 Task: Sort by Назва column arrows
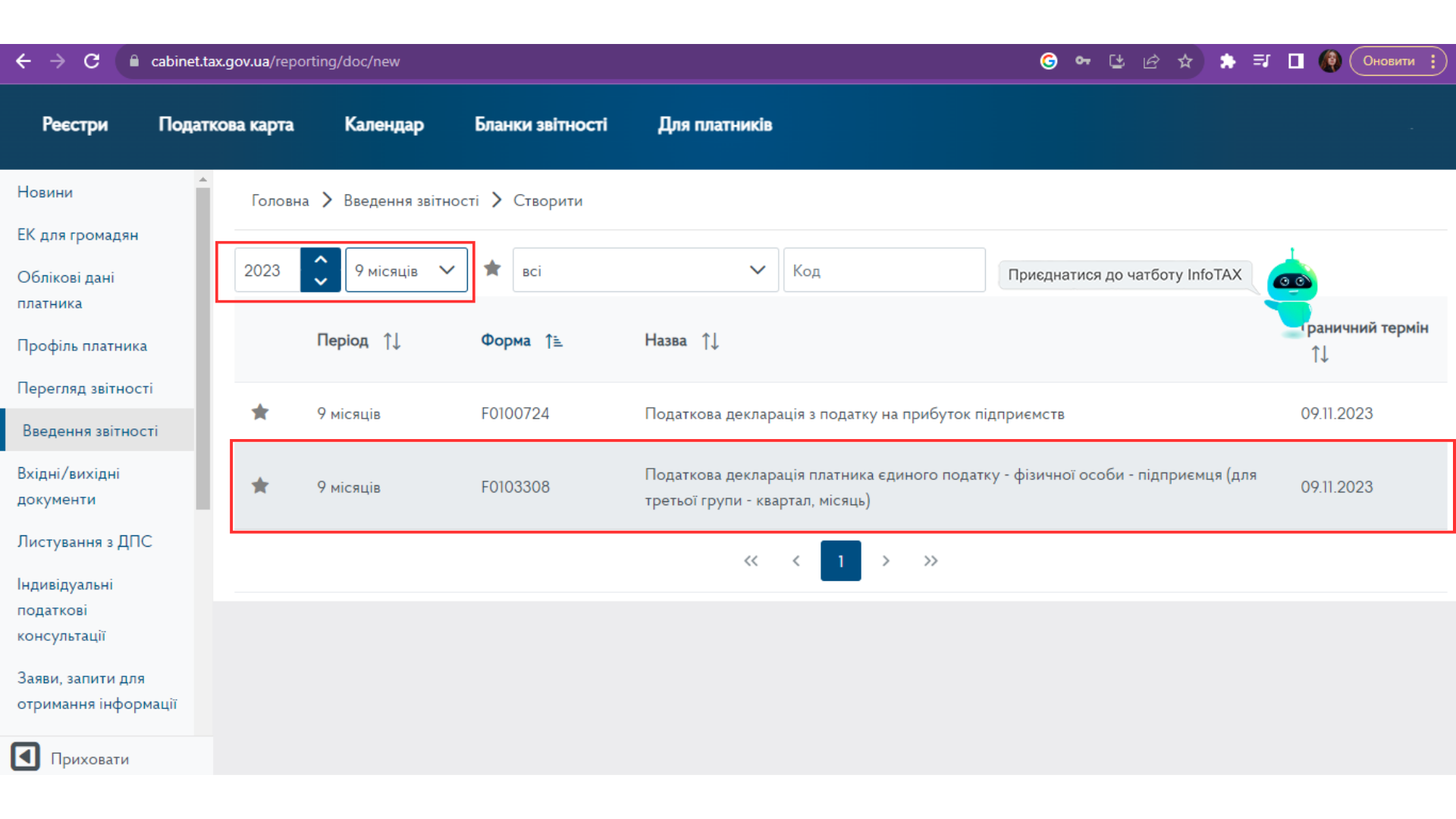(711, 341)
